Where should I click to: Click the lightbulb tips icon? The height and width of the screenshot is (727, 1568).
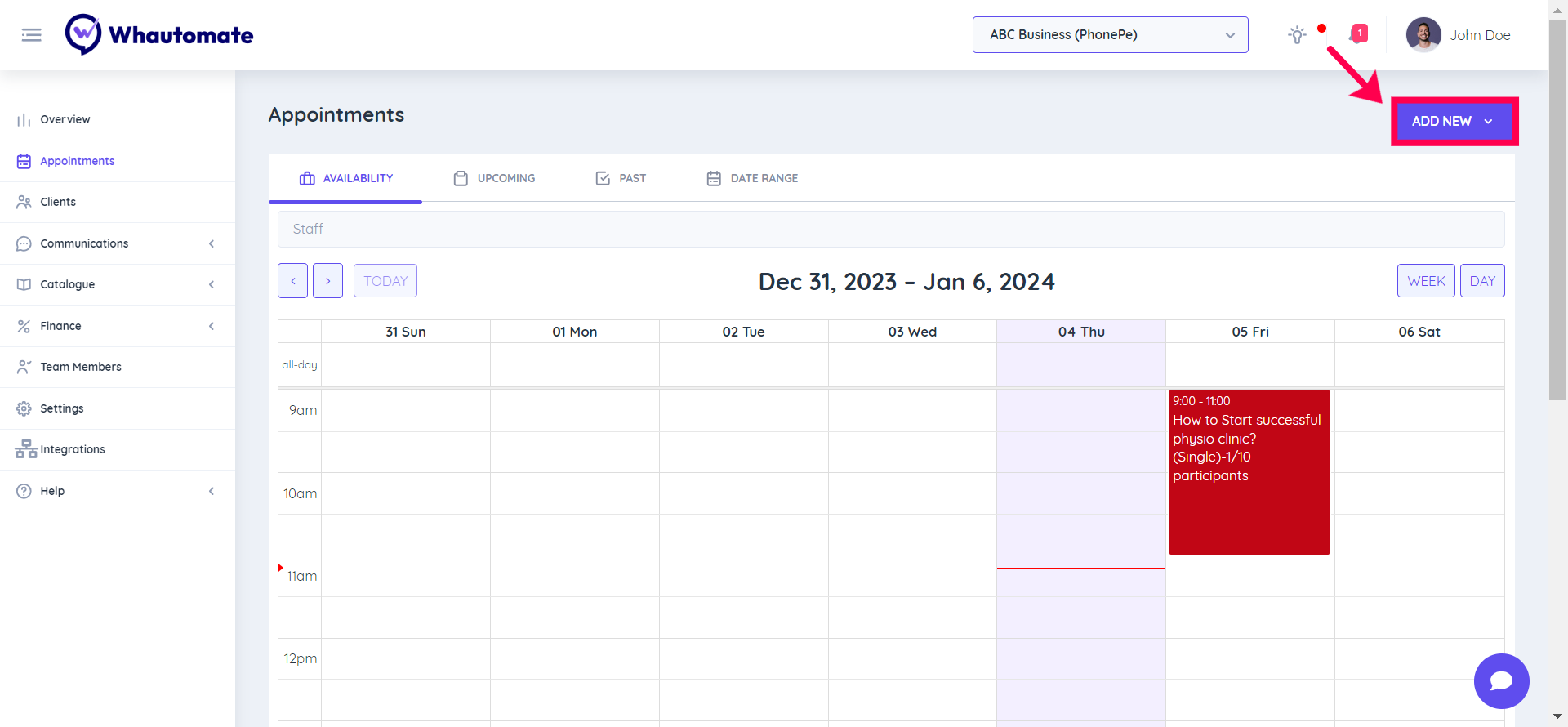1297,35
